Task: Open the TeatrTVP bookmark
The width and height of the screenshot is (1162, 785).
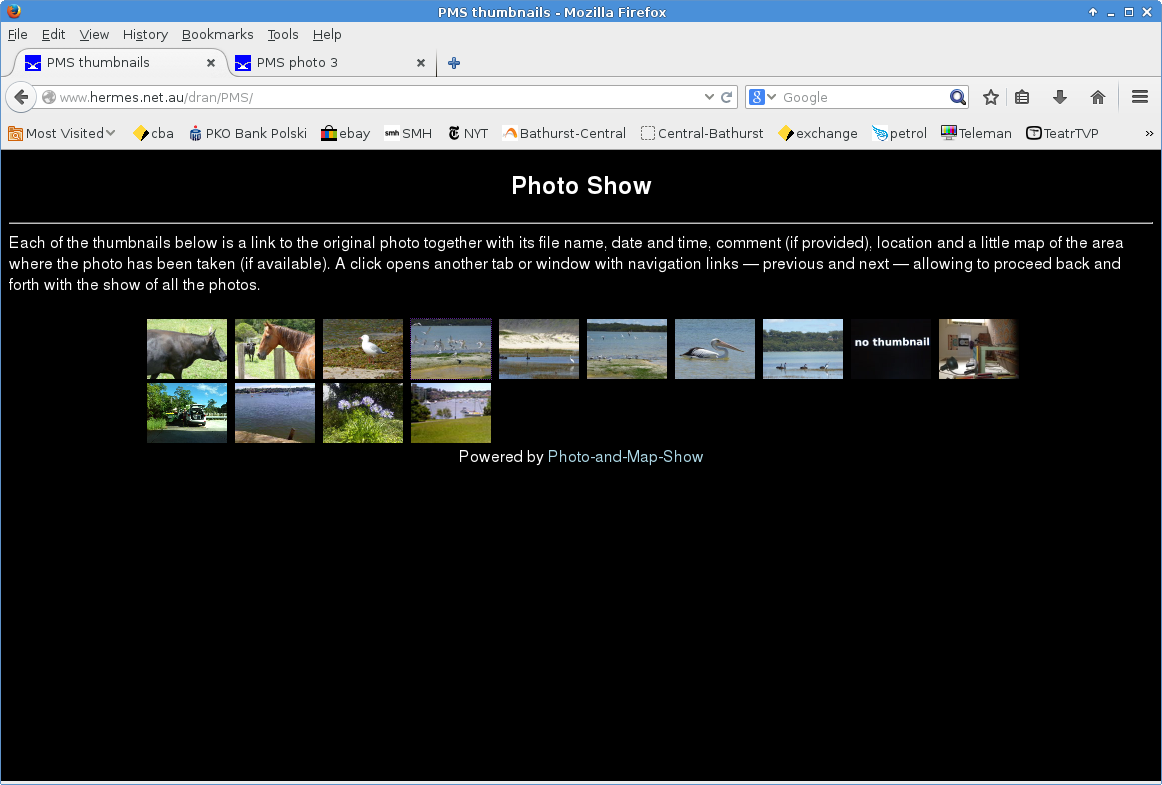Action: pos(1062,133)
